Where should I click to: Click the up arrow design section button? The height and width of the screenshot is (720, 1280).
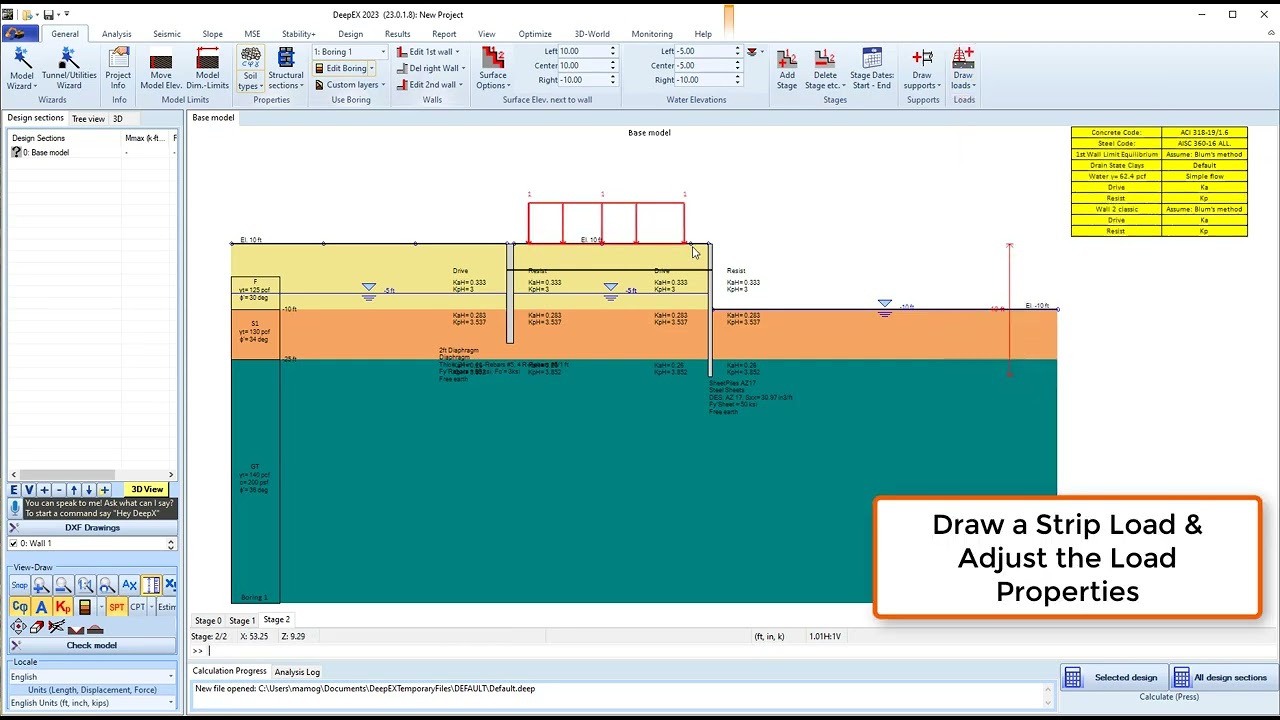tap(73, 490)
